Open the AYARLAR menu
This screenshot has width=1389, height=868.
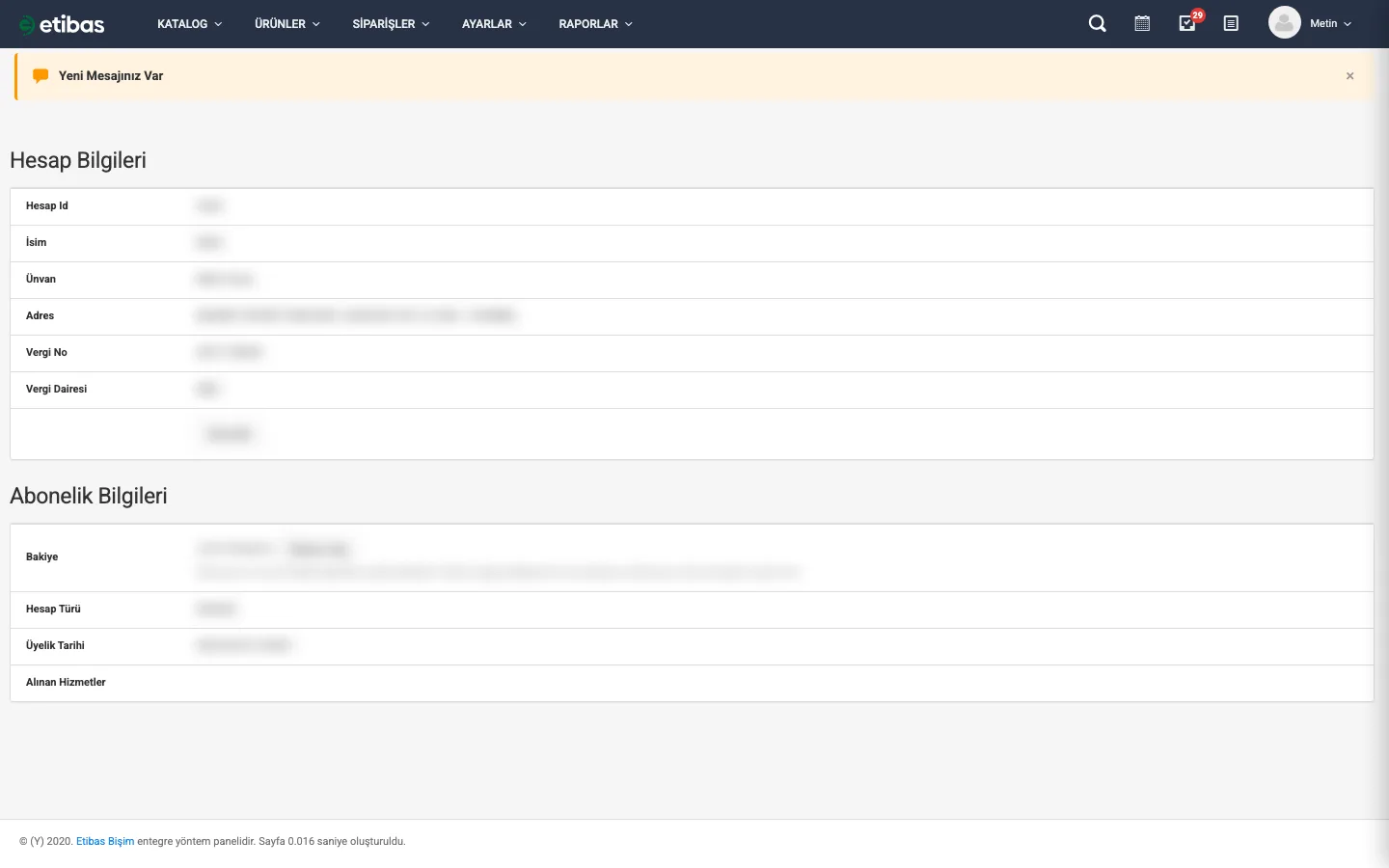pyautogui.click(x=494, y=24)
